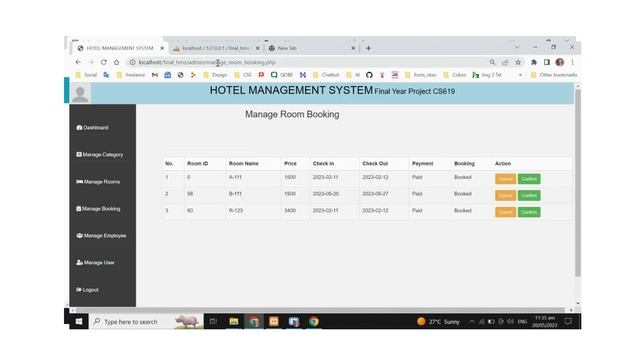This screenshot has height=360, width=640.
Task: Reload the page
Action: click(104, 62)
